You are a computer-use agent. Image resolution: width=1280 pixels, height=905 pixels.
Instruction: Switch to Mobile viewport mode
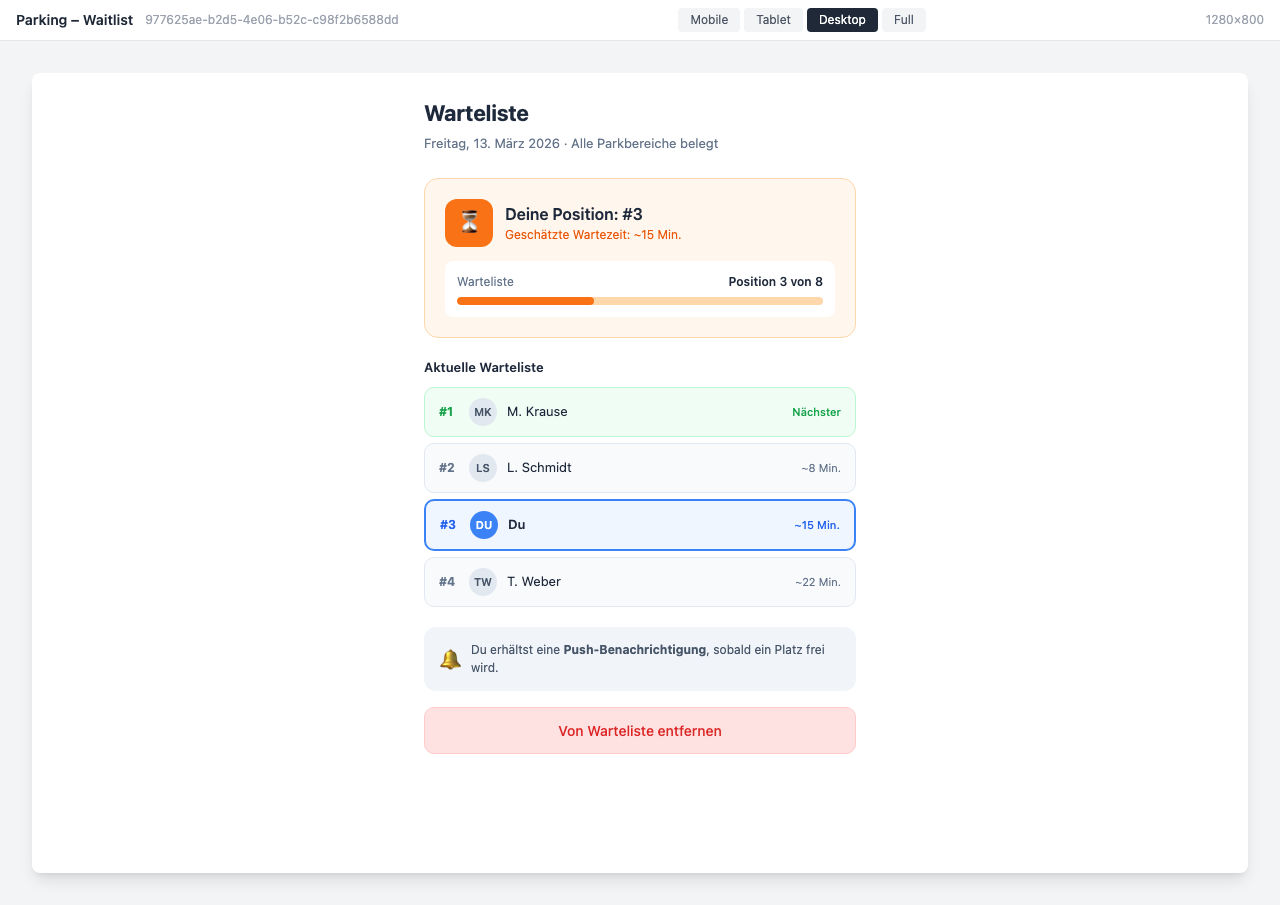coord(708,19)
